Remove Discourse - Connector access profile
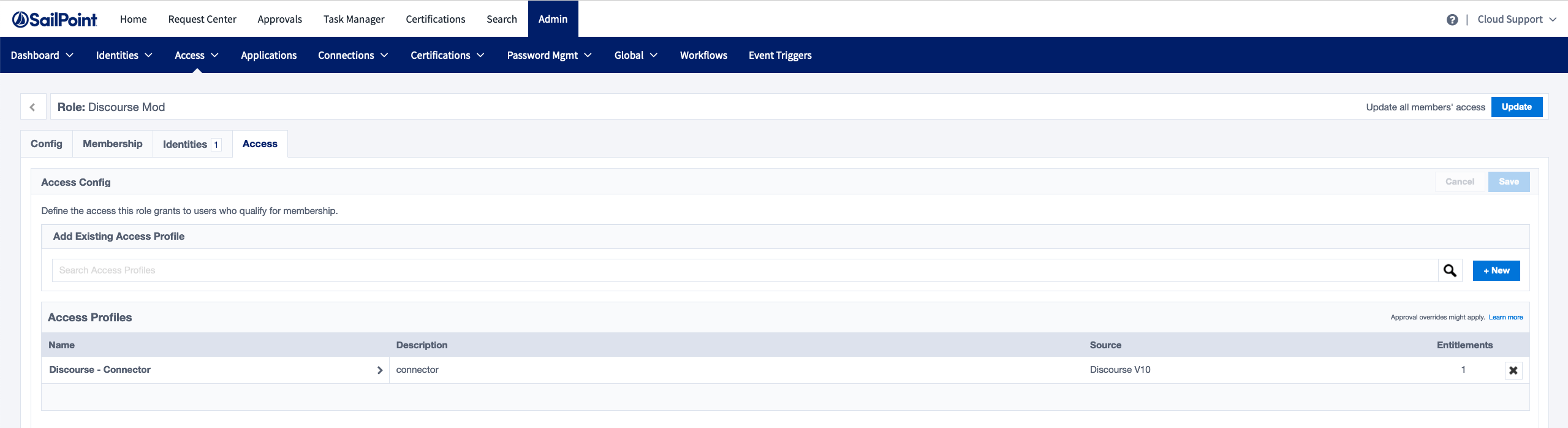This screenshot has height=428, width=1568. tap(1513, 370)
